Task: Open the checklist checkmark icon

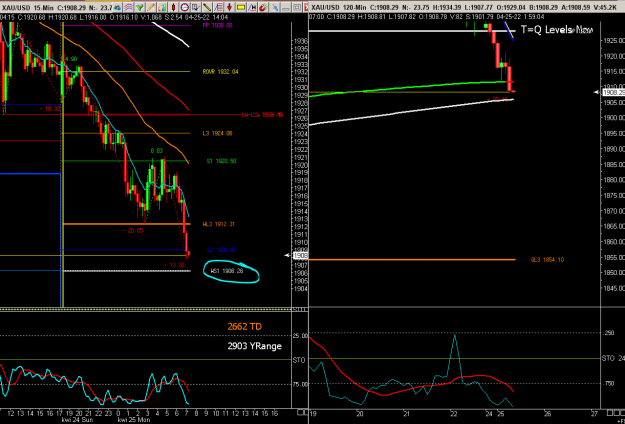Action: click(x=196, y=7)
